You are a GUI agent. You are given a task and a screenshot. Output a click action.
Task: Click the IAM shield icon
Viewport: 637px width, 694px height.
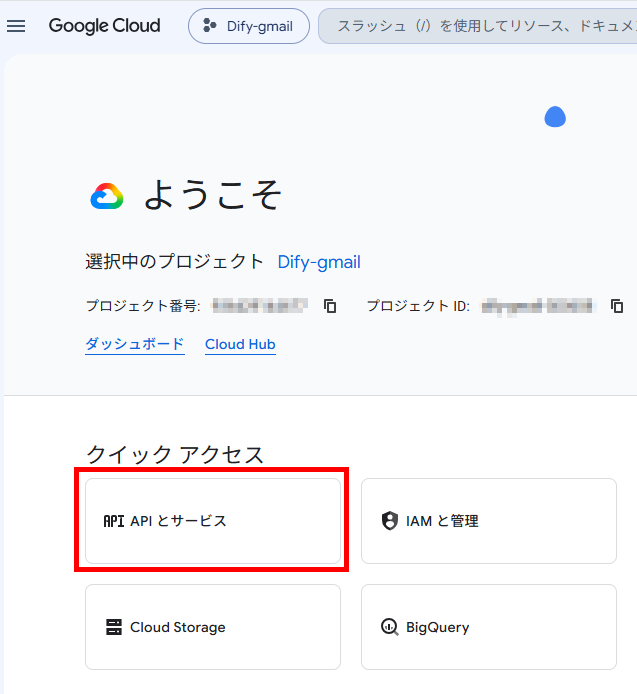(x=390, y=521)
